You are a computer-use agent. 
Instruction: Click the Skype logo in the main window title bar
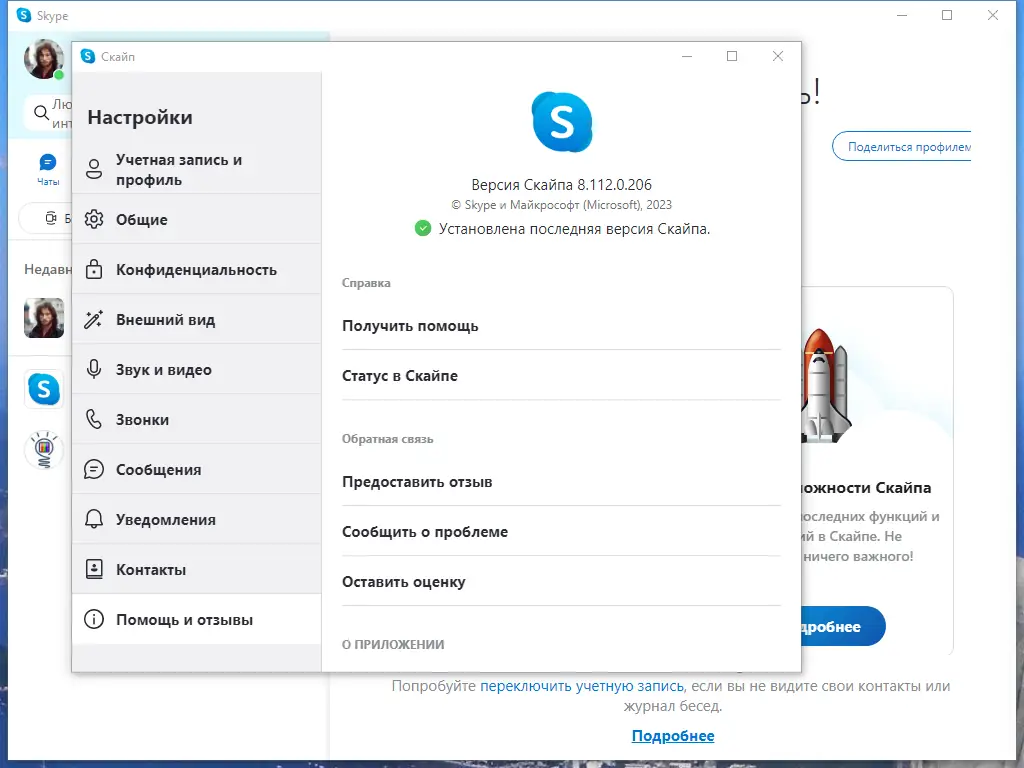click(x=24, y=15)
